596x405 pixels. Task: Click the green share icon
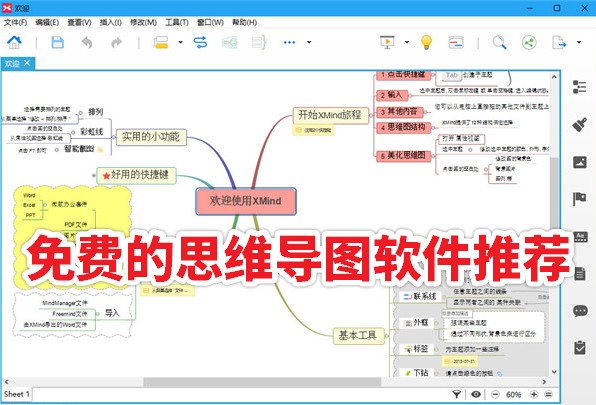click(529, 42)
